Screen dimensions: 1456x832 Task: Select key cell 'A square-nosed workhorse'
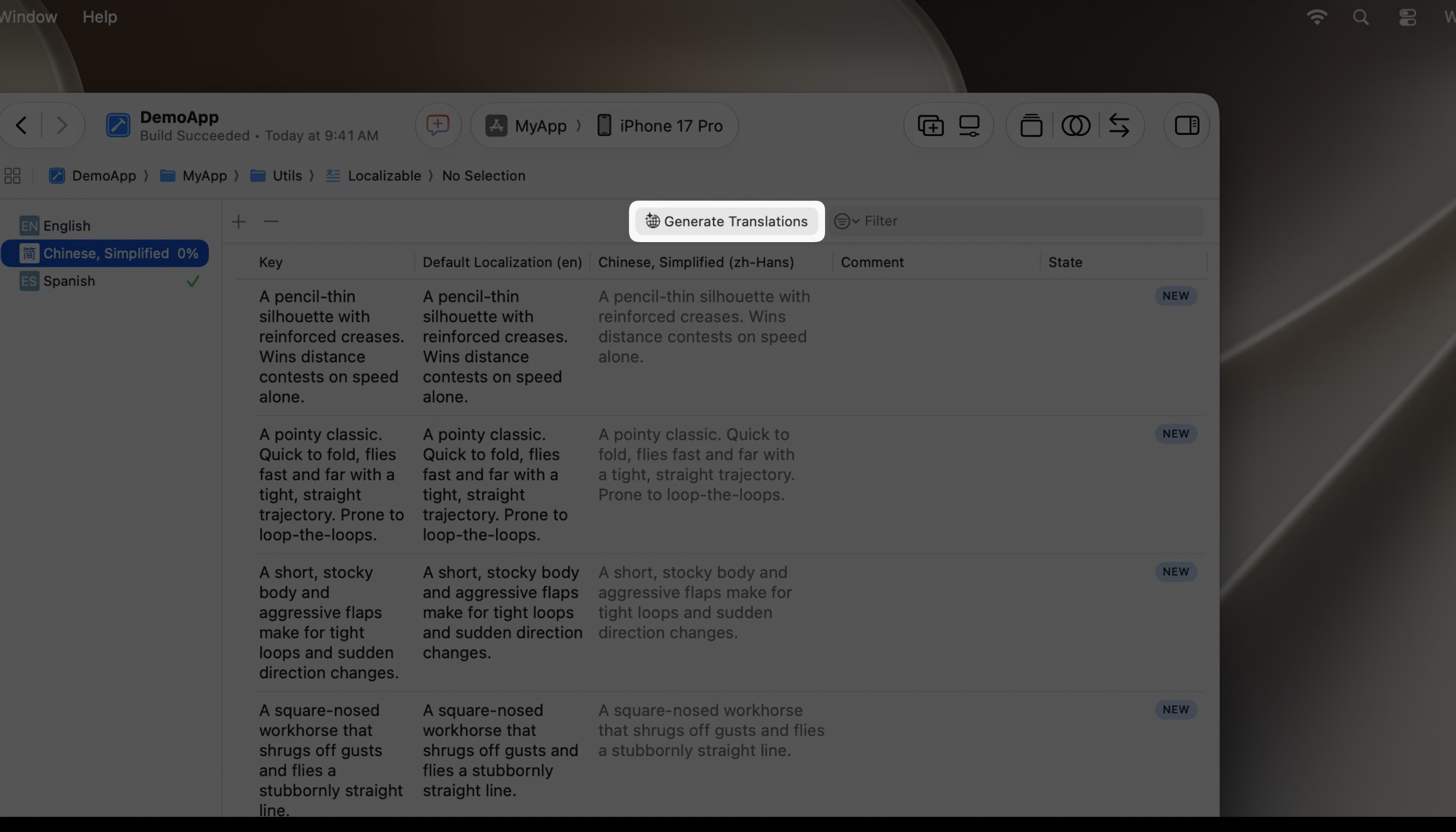[x=331, y=760]
